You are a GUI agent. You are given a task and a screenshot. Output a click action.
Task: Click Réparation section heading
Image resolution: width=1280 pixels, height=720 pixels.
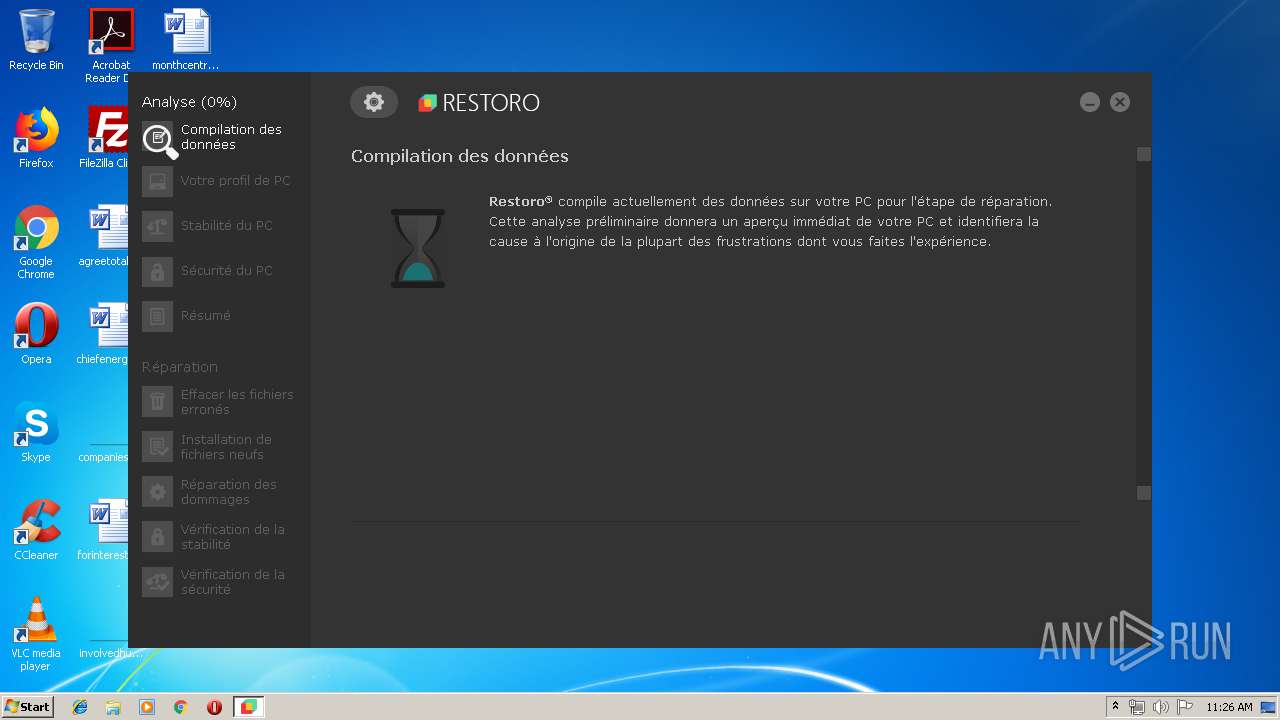180,367
